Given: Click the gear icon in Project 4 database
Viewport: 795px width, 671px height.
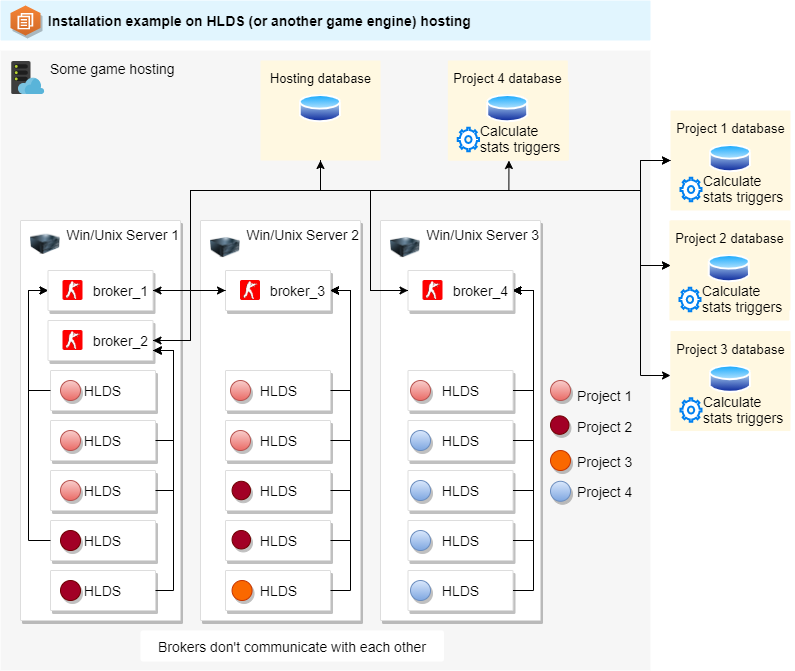Looking at the screenshot, I should pyautogui.click(x=467, y=139).
